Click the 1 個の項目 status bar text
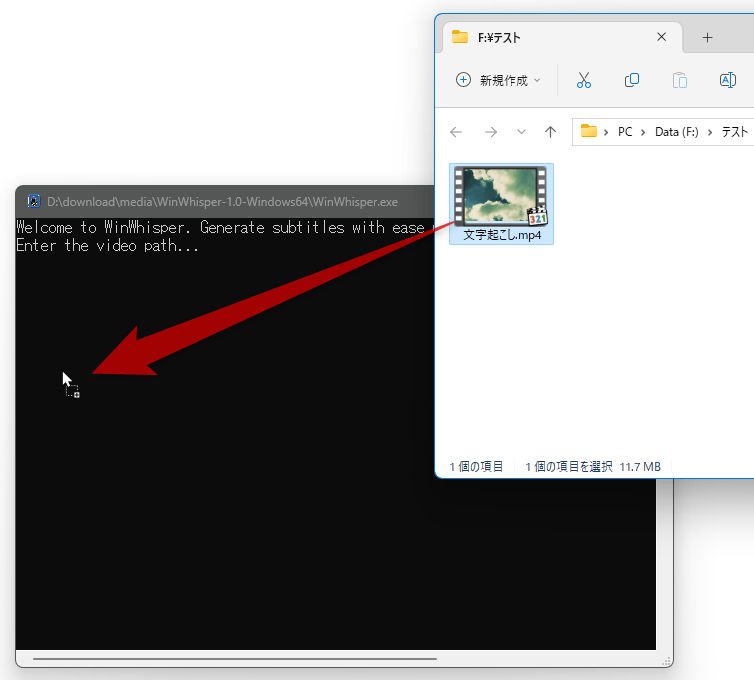 pyautogui.click(x=476, y=466)
